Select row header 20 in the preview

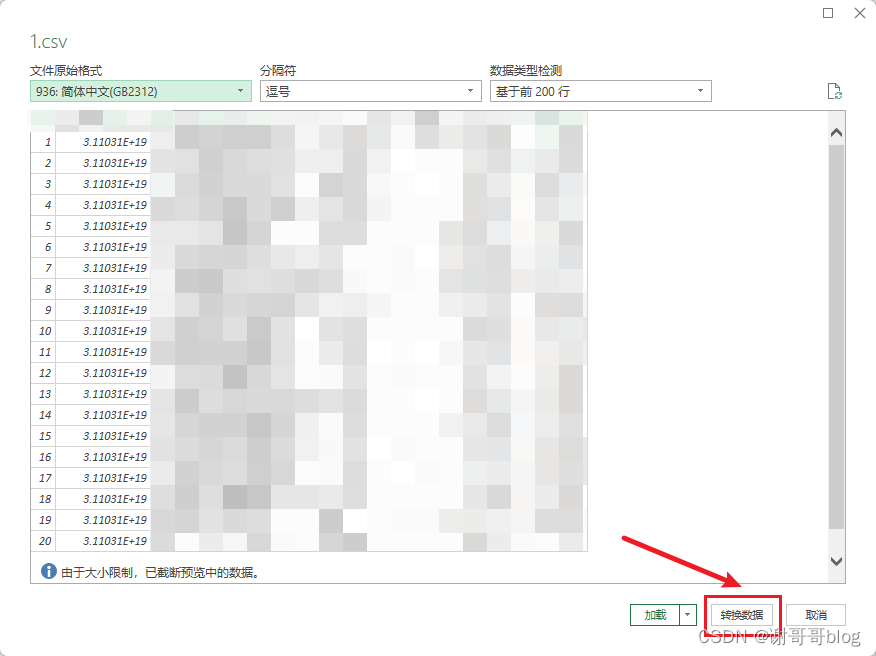point(44,541)
